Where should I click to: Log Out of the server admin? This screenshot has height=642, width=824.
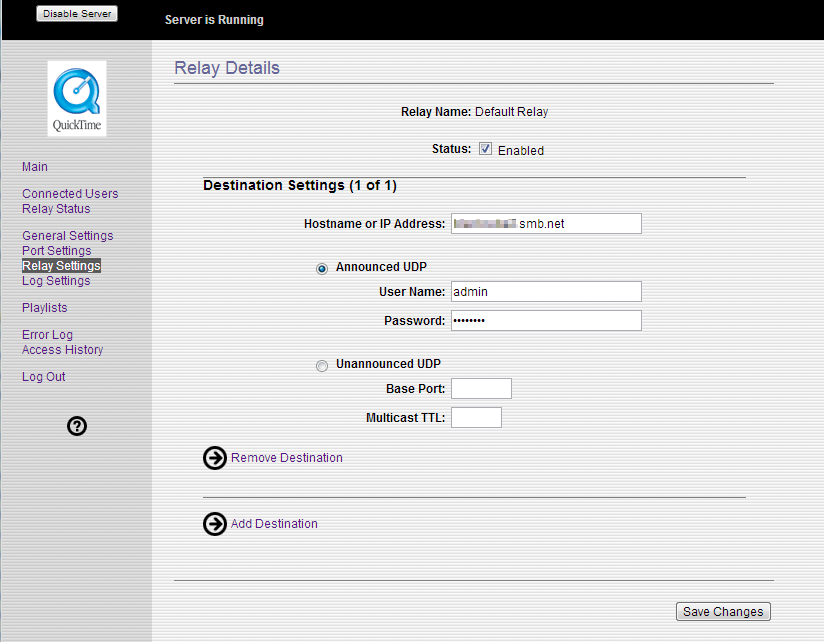tap(44, 377)
